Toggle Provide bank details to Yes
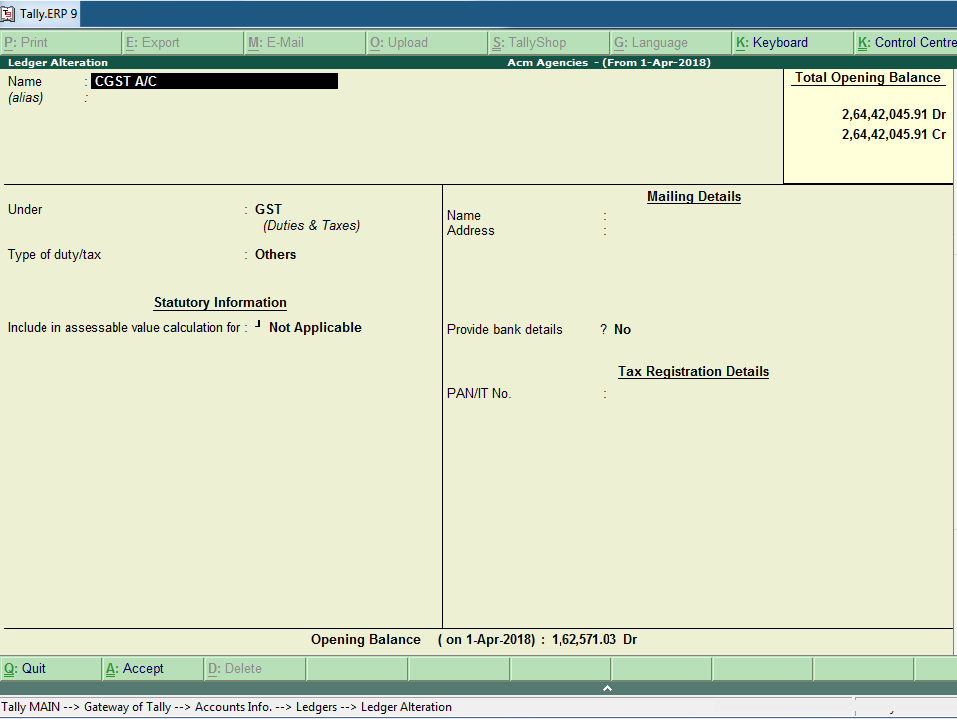The width and height of the screenshot is (957, 719). click(622, 328)
